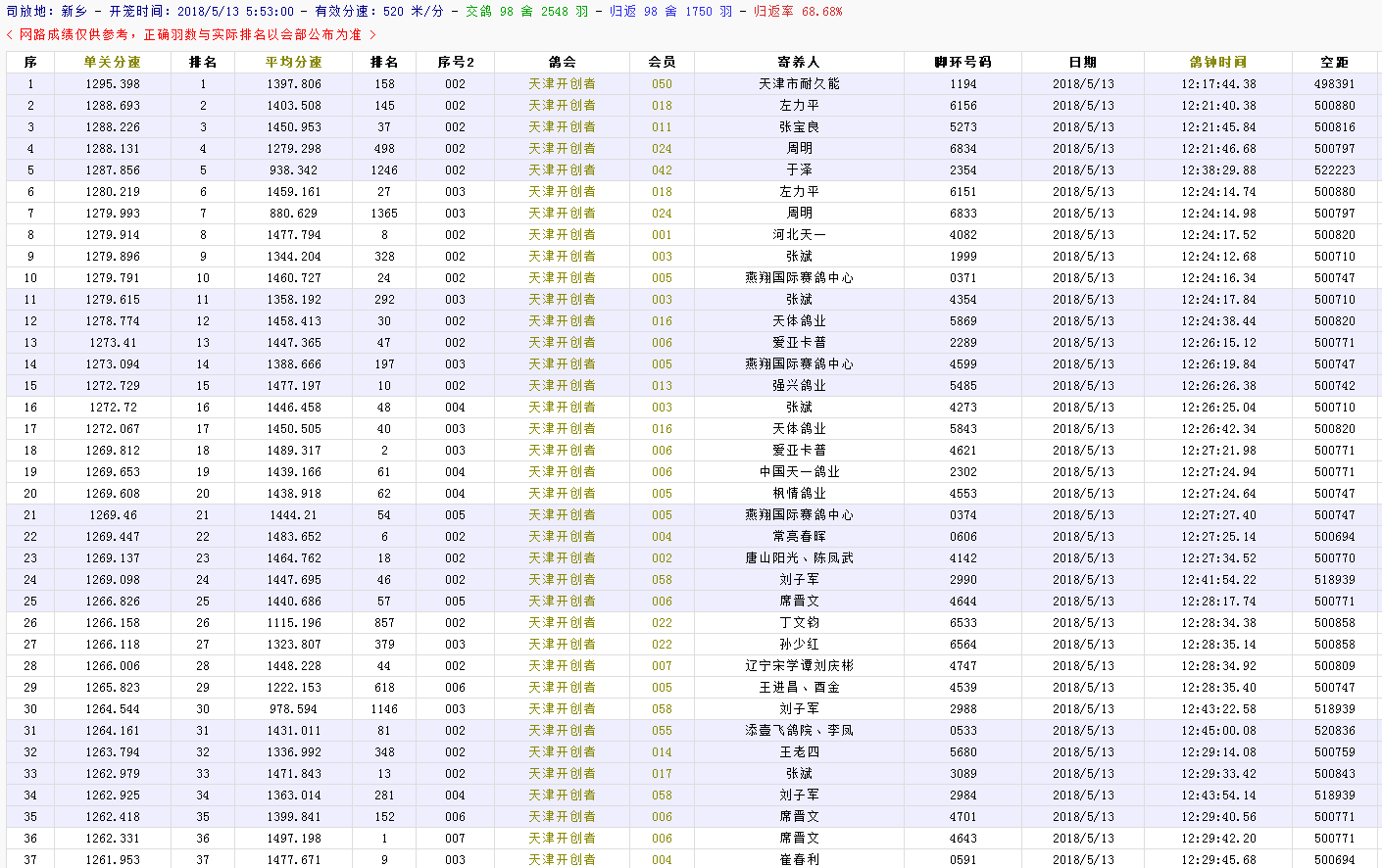
Task: Sort by the 鸽钟时间 column header
Action: [x=1217, y=62]
